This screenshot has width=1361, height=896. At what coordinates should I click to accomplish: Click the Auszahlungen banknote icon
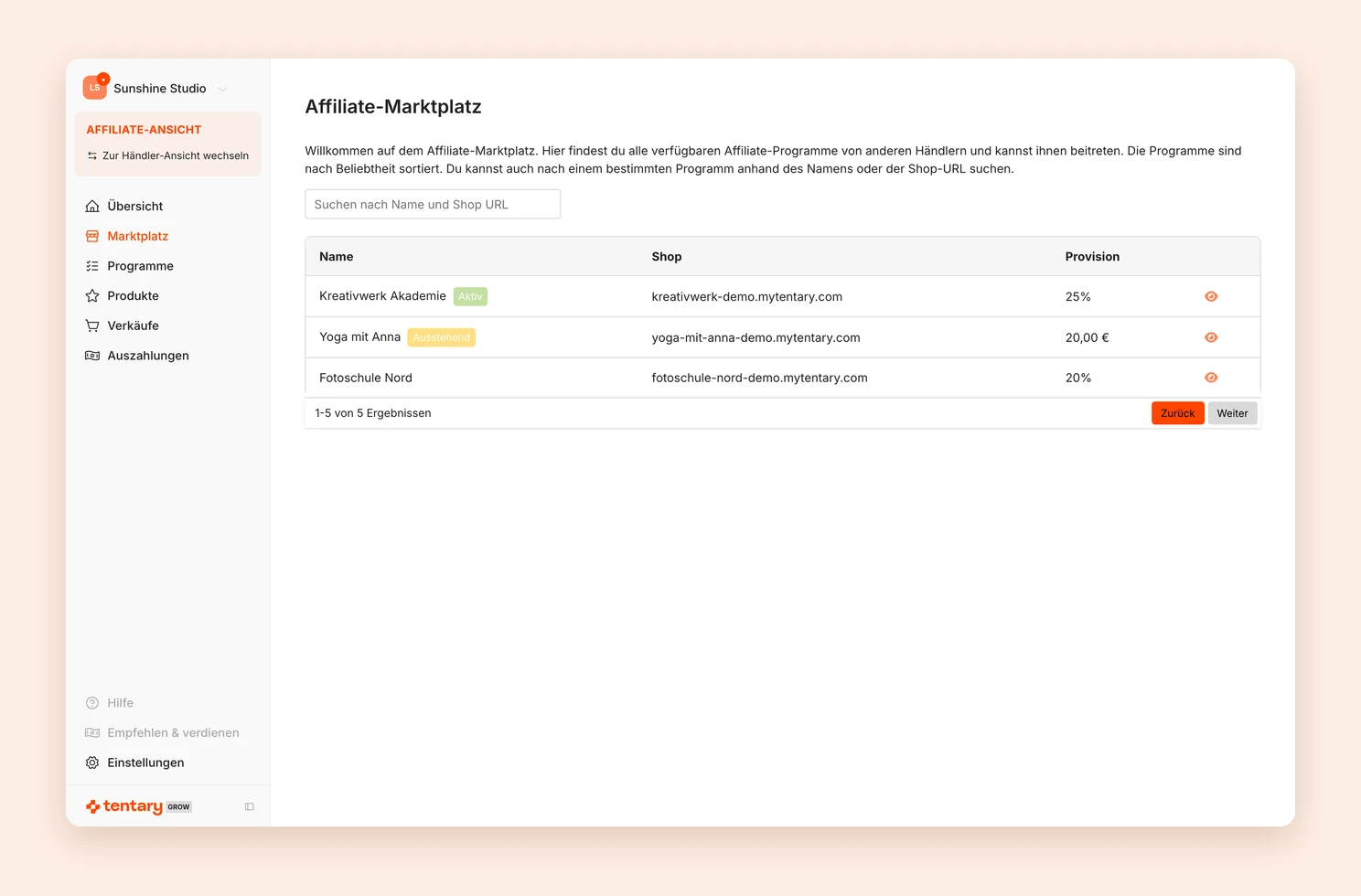[x=92, y=356]
